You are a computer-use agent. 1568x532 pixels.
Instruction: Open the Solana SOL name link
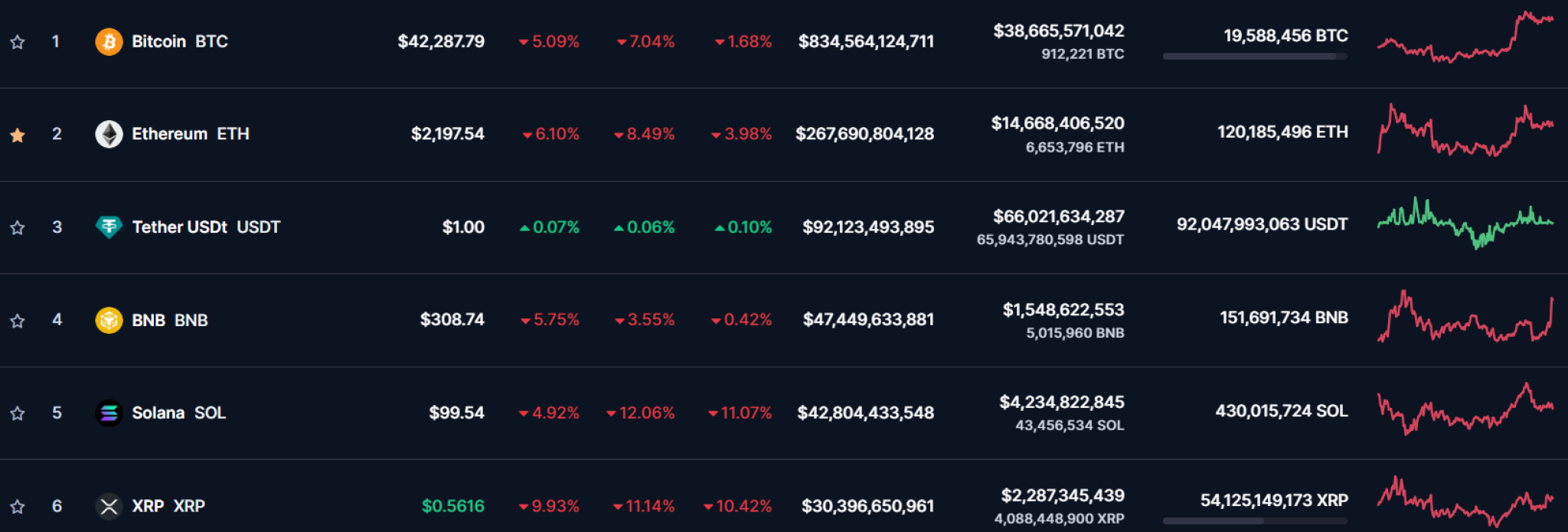point(161,413)
